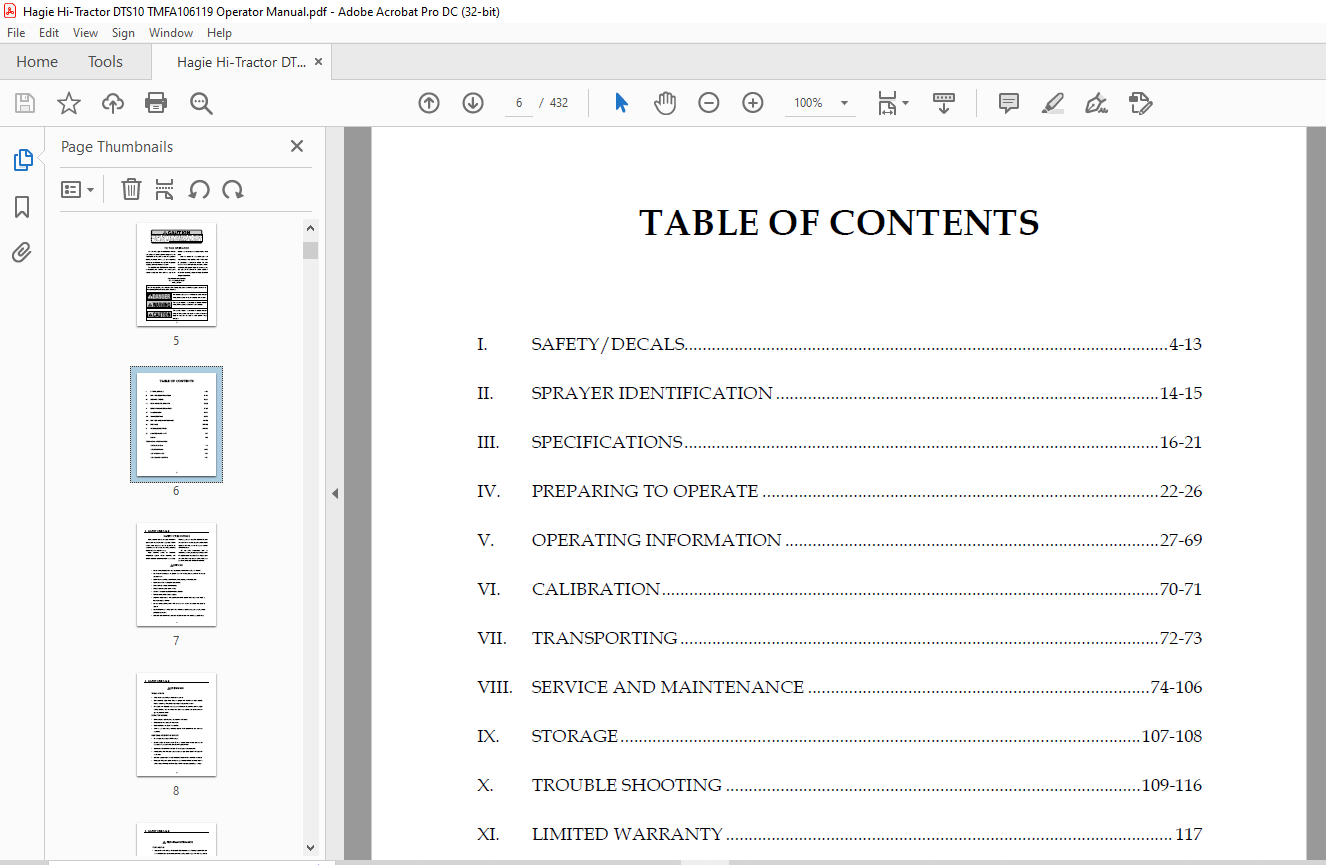This screenshot has height=865, width=1326.
Task: Click the 432 total pages count
Action: point(558,103)
